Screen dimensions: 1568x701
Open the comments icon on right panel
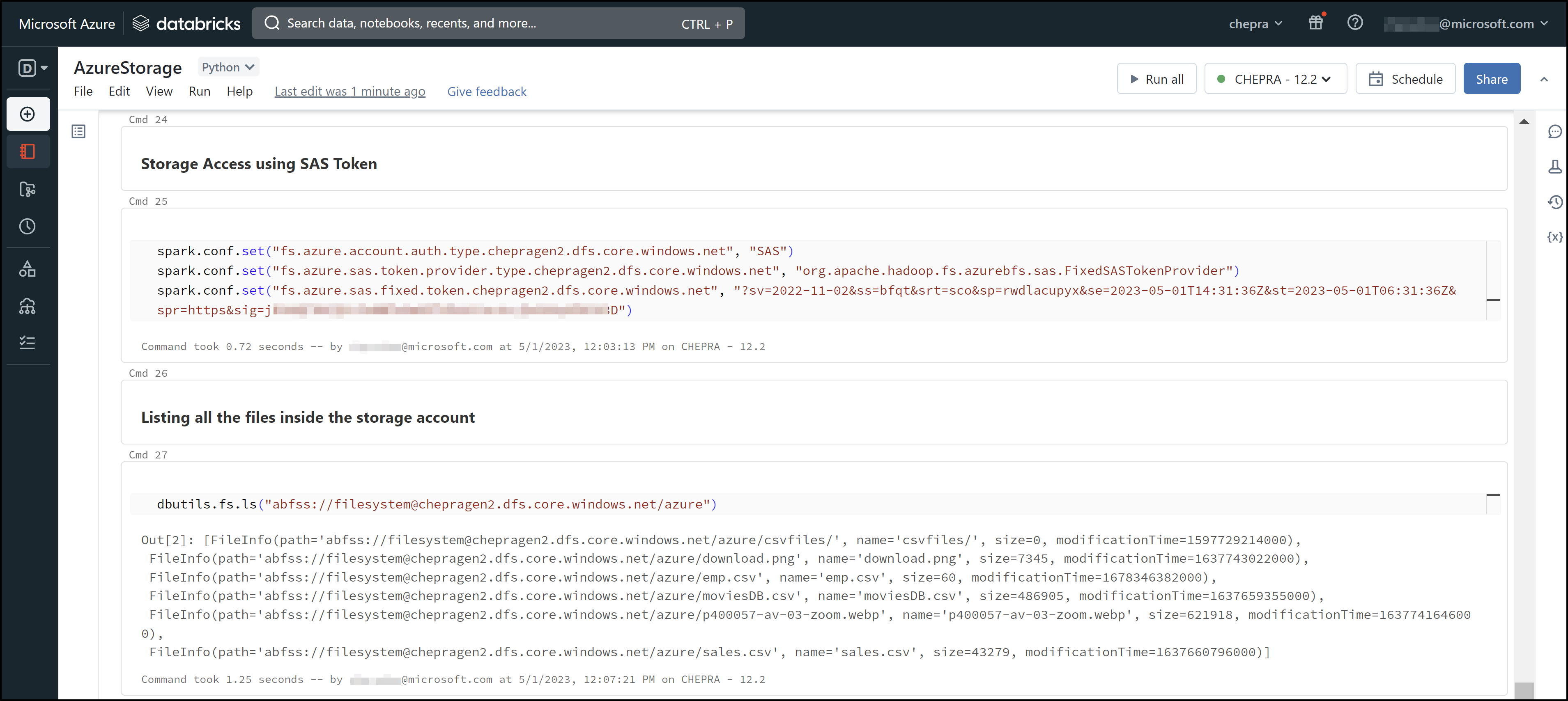(x=1554, y=131)
